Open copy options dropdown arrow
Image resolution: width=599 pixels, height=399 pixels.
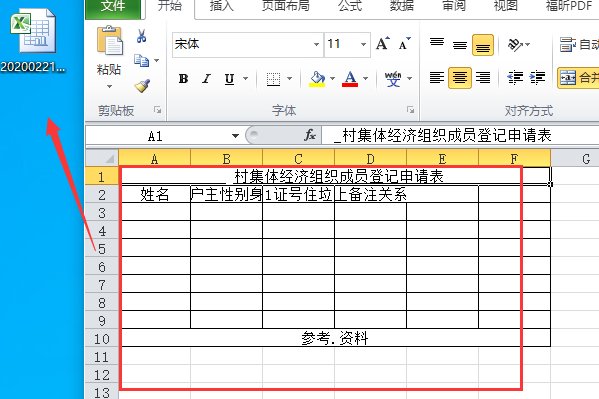157,60
